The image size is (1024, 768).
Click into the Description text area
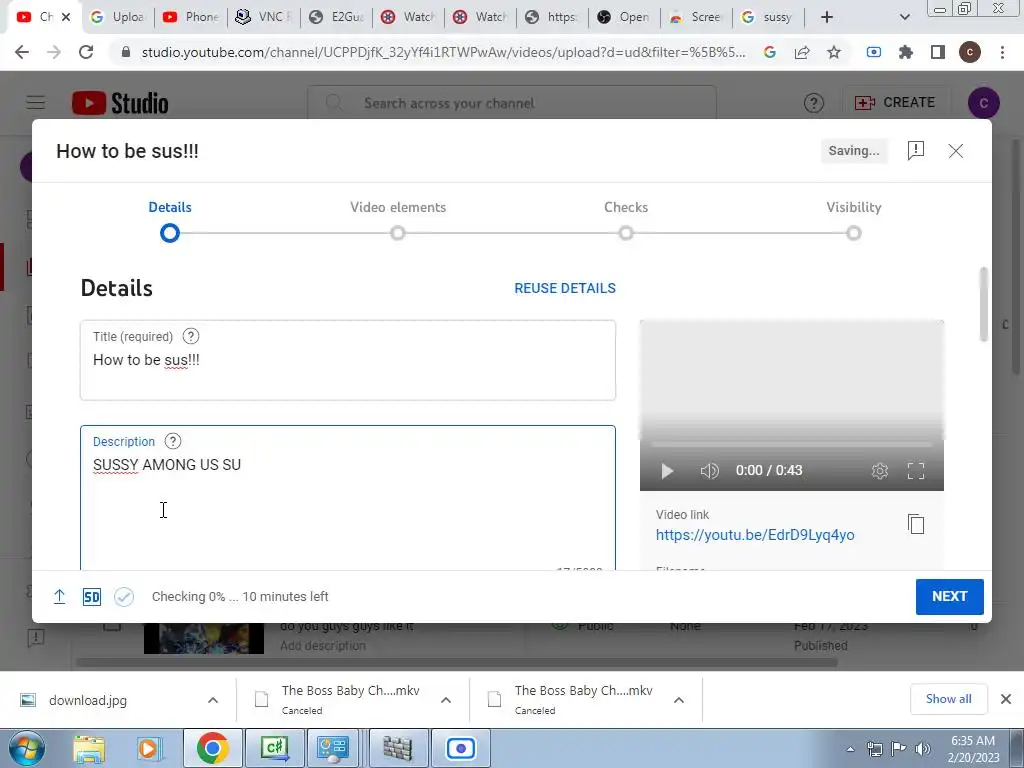(x=348, y=498)
